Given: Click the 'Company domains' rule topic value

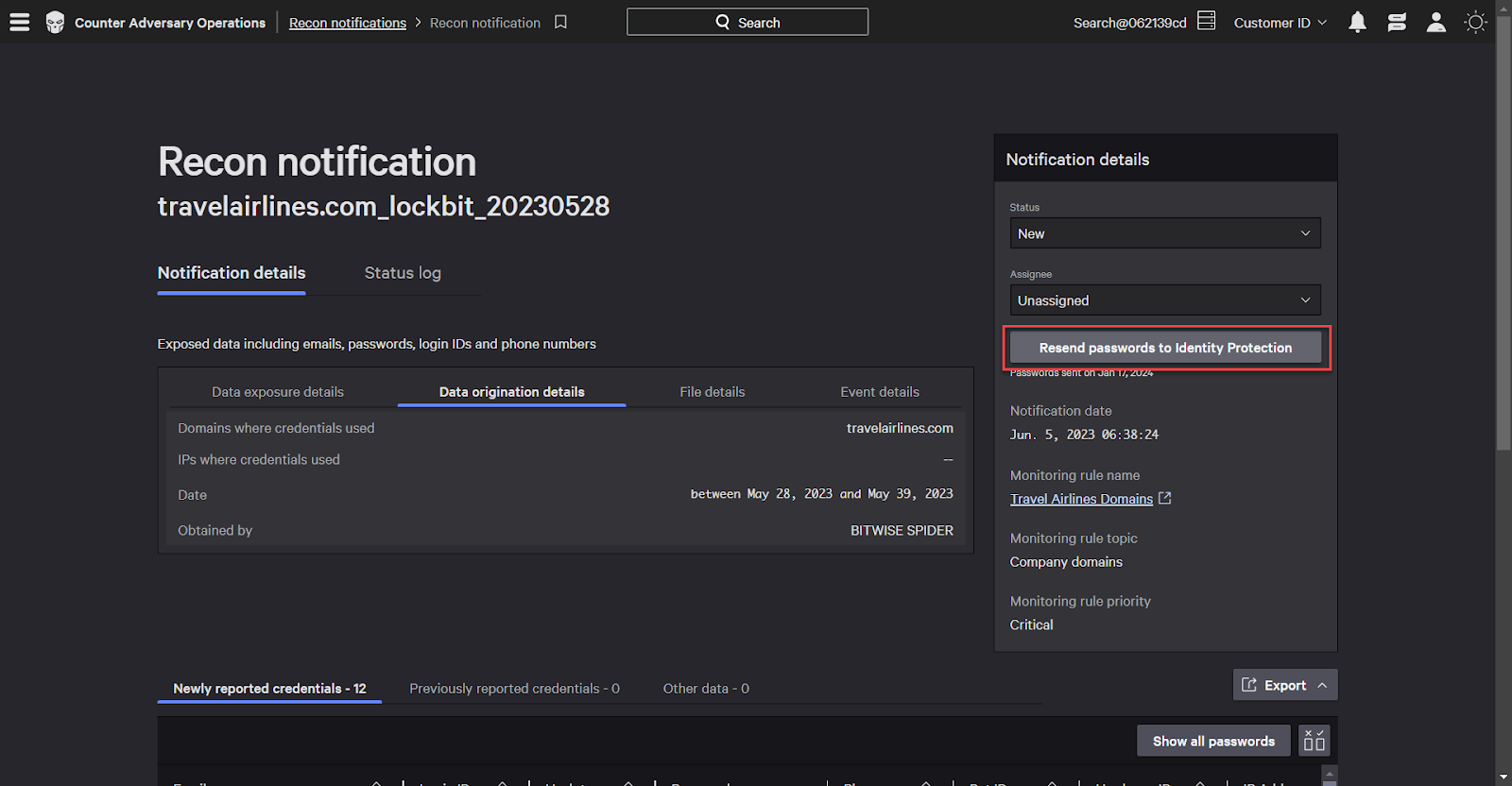Looking at the screenshot, I should (1066, 562).
